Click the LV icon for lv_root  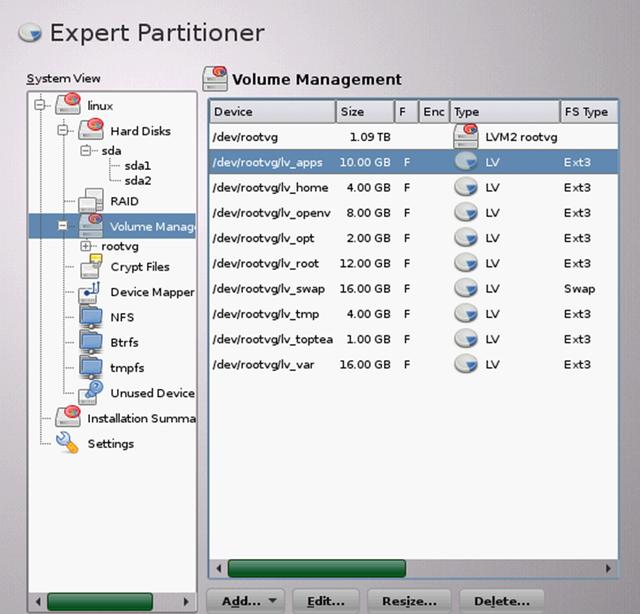(x=466, y=263)
